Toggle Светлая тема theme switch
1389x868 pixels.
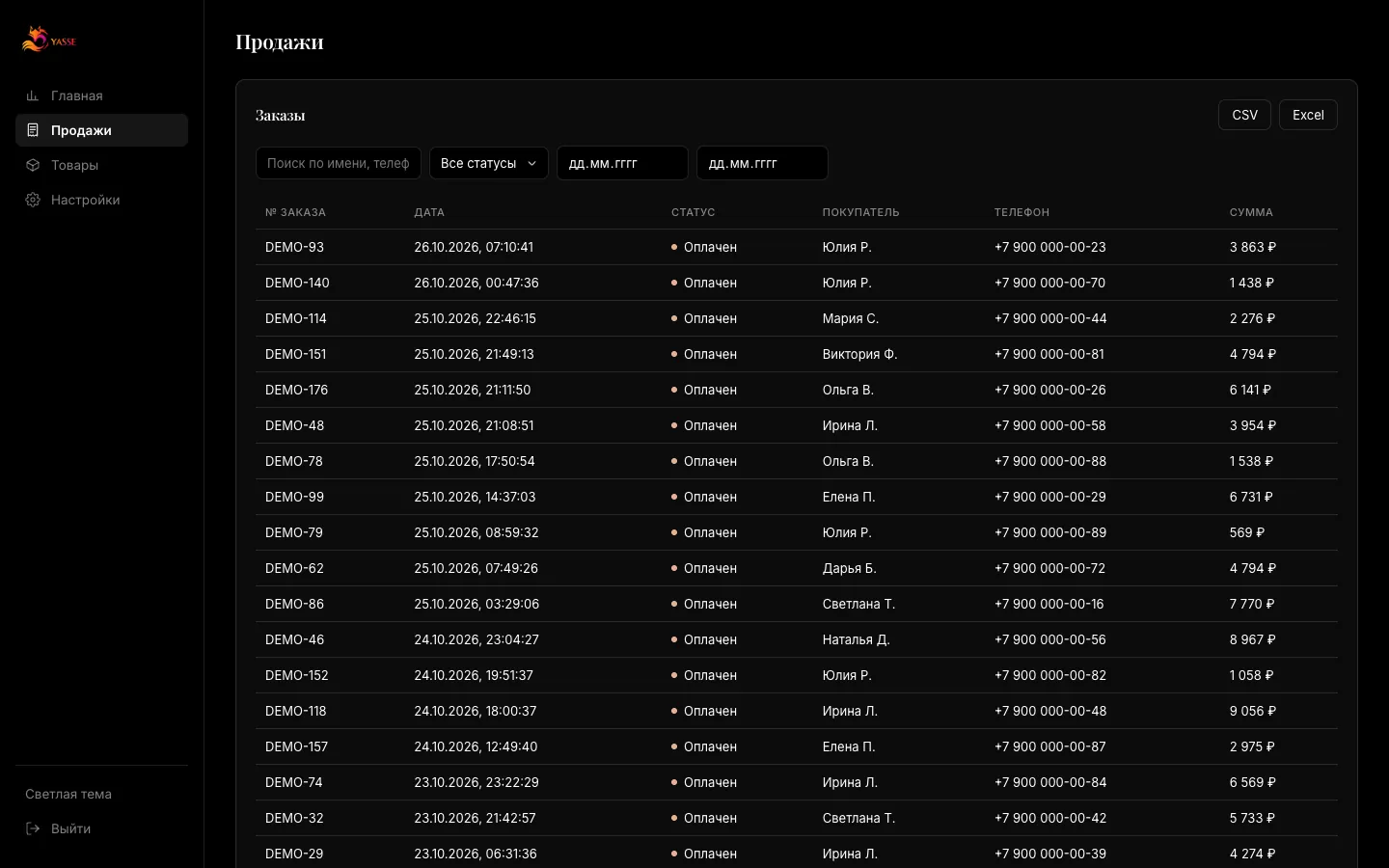click(68, 794)
